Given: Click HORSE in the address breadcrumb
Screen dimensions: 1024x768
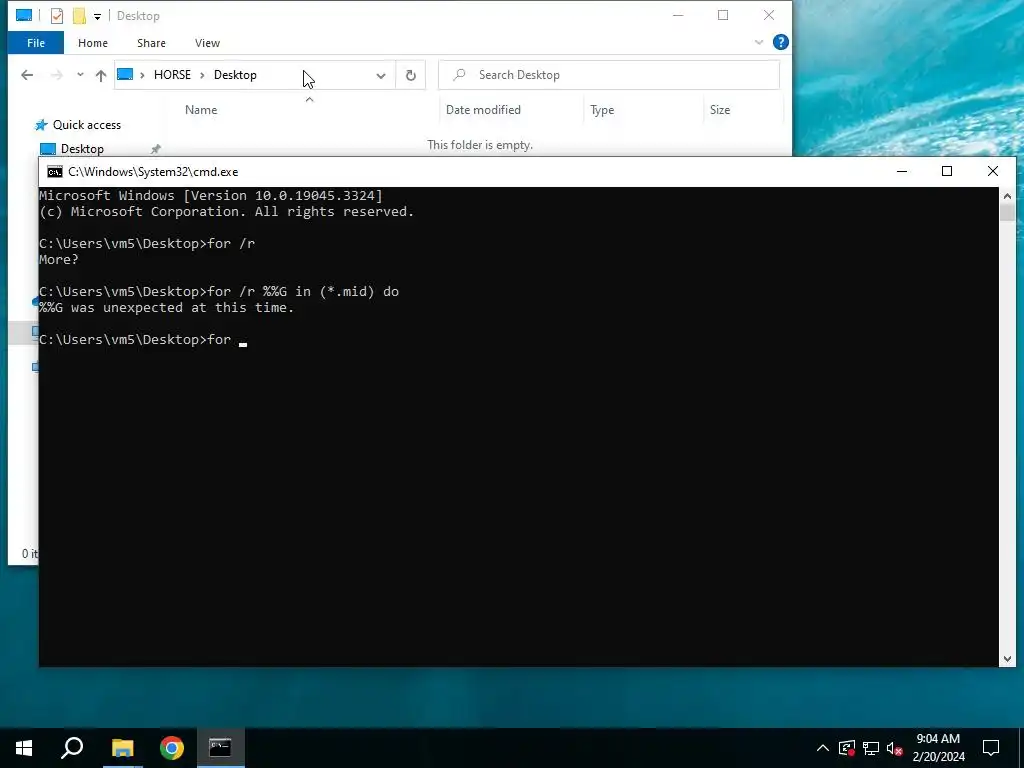Looking at the screenshot, I should pyautogui.click(x=172, y=75).
